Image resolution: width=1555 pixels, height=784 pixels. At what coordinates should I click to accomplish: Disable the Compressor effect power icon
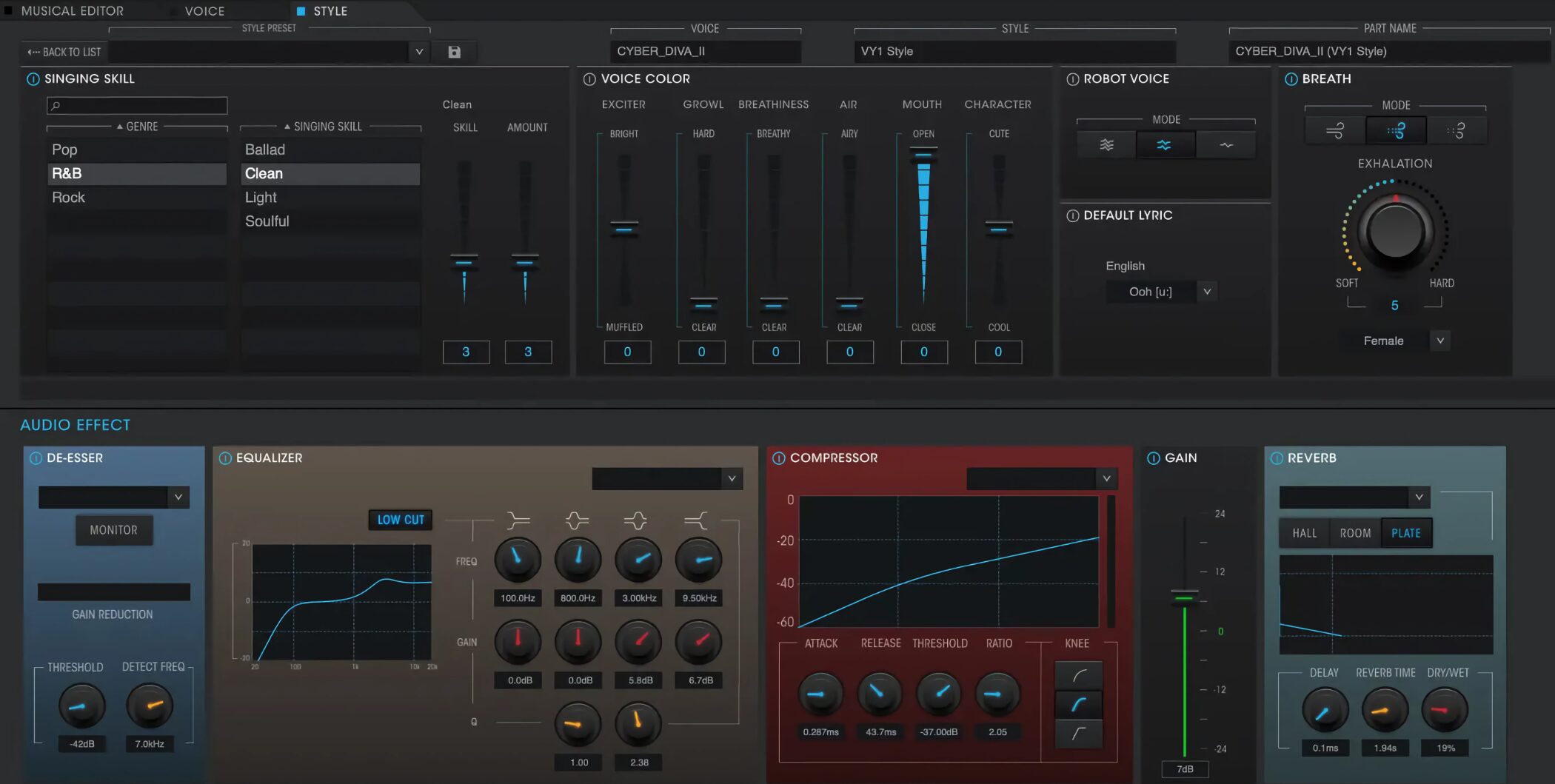coord(779,458)
